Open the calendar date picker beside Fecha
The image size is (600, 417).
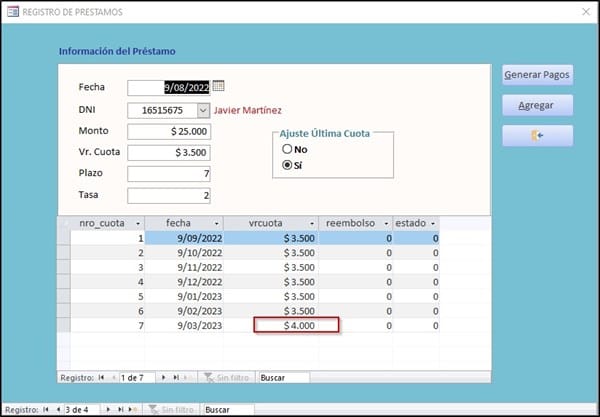pos(219,87)
